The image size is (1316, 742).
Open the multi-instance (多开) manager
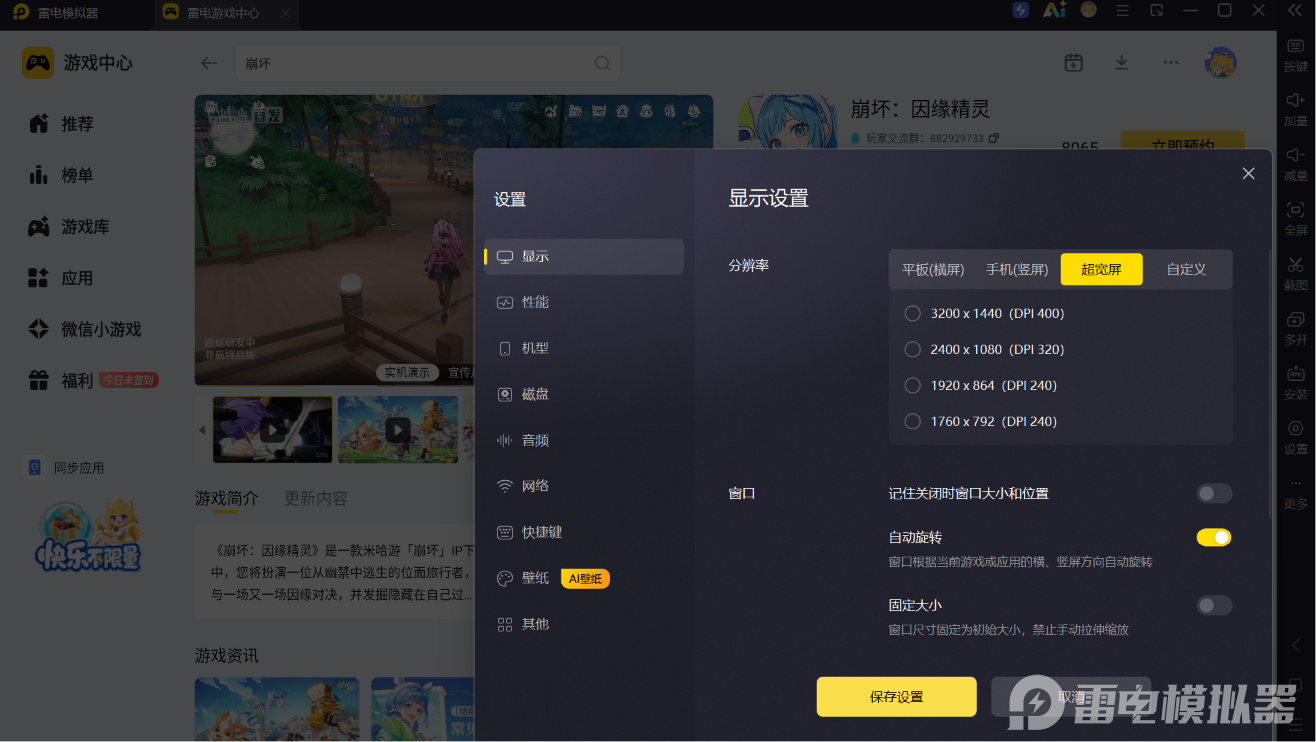coord(1296,328)
